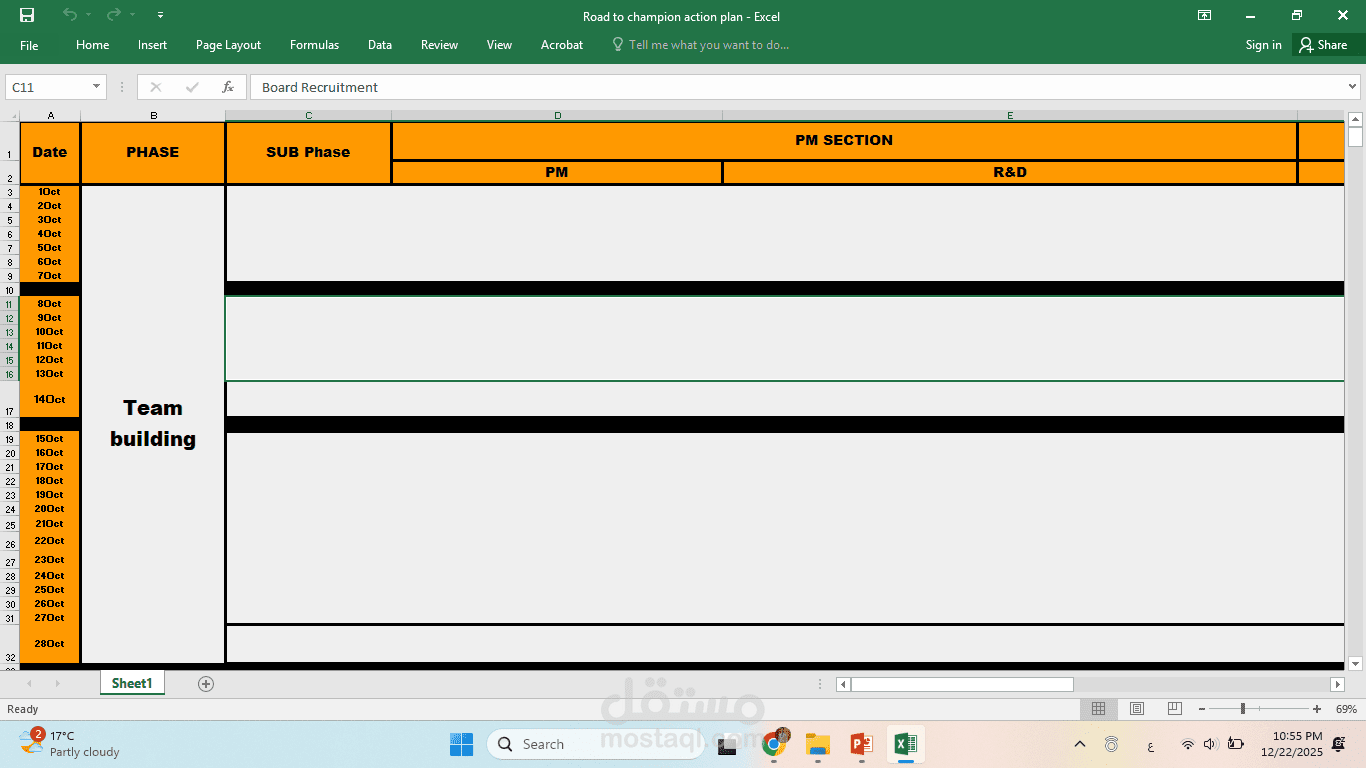Customize Quick Access Toolbar dropdown
Image resolution: width=1366 pixels, height=768 pixels.
tap(160, 15)
